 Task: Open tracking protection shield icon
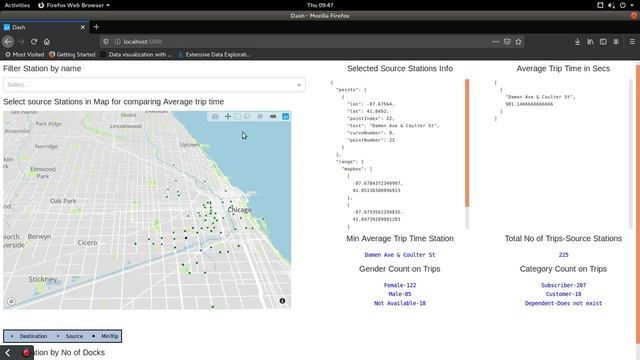(106, 42)
